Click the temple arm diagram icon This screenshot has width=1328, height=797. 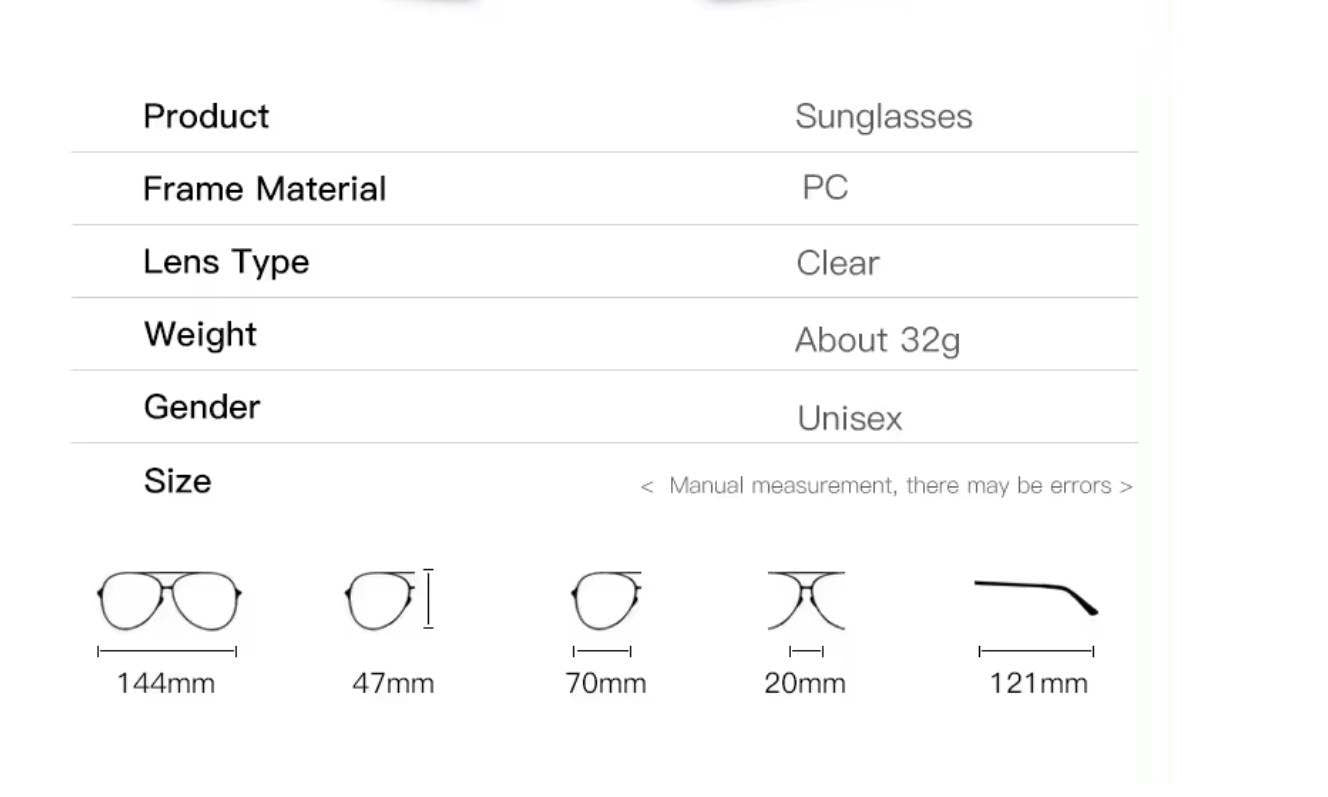(1036, 596)
